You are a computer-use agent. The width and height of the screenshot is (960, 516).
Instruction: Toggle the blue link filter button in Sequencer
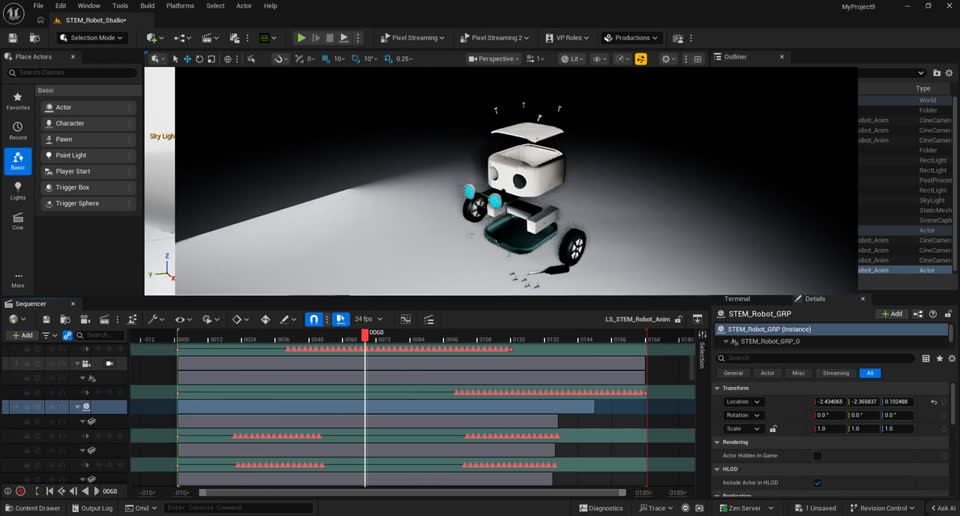[x=67, y=335]
